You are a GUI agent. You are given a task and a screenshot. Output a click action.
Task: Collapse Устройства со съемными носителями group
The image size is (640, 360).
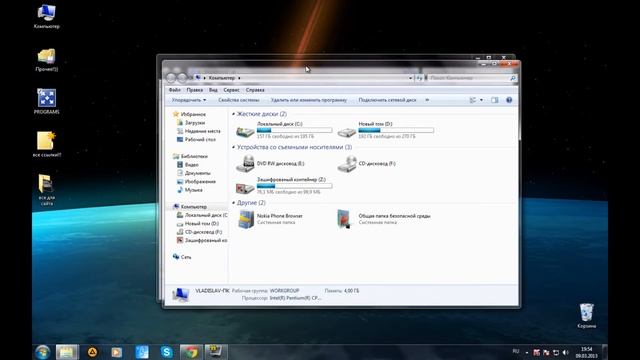pyautogui.click(x=233, y=147)
